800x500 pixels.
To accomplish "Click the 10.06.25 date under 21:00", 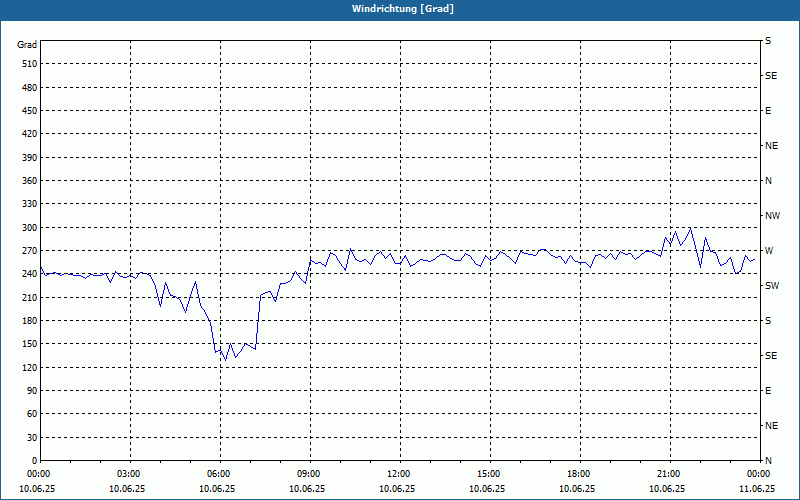I will click(667, 488).
